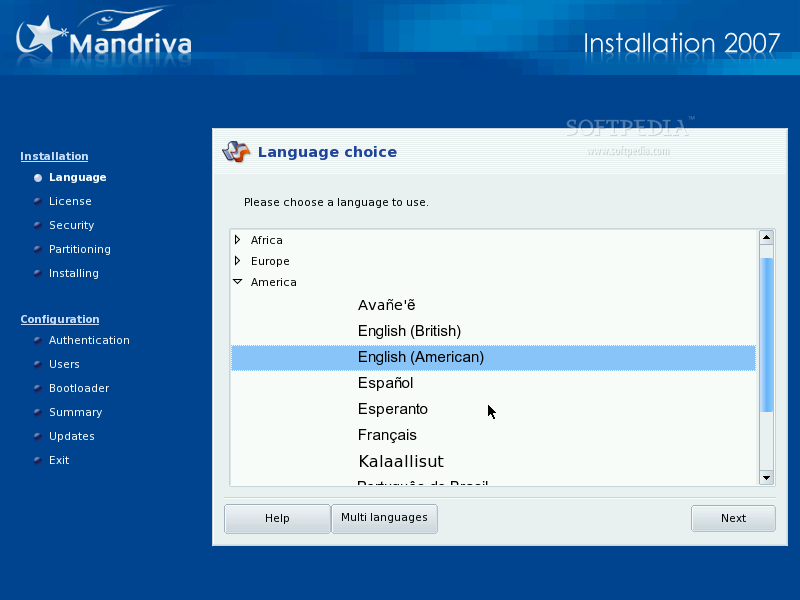Viewport: 800px width, 600px height.
Task: Click the bullet beside Language step
Action: coord(38,178)
